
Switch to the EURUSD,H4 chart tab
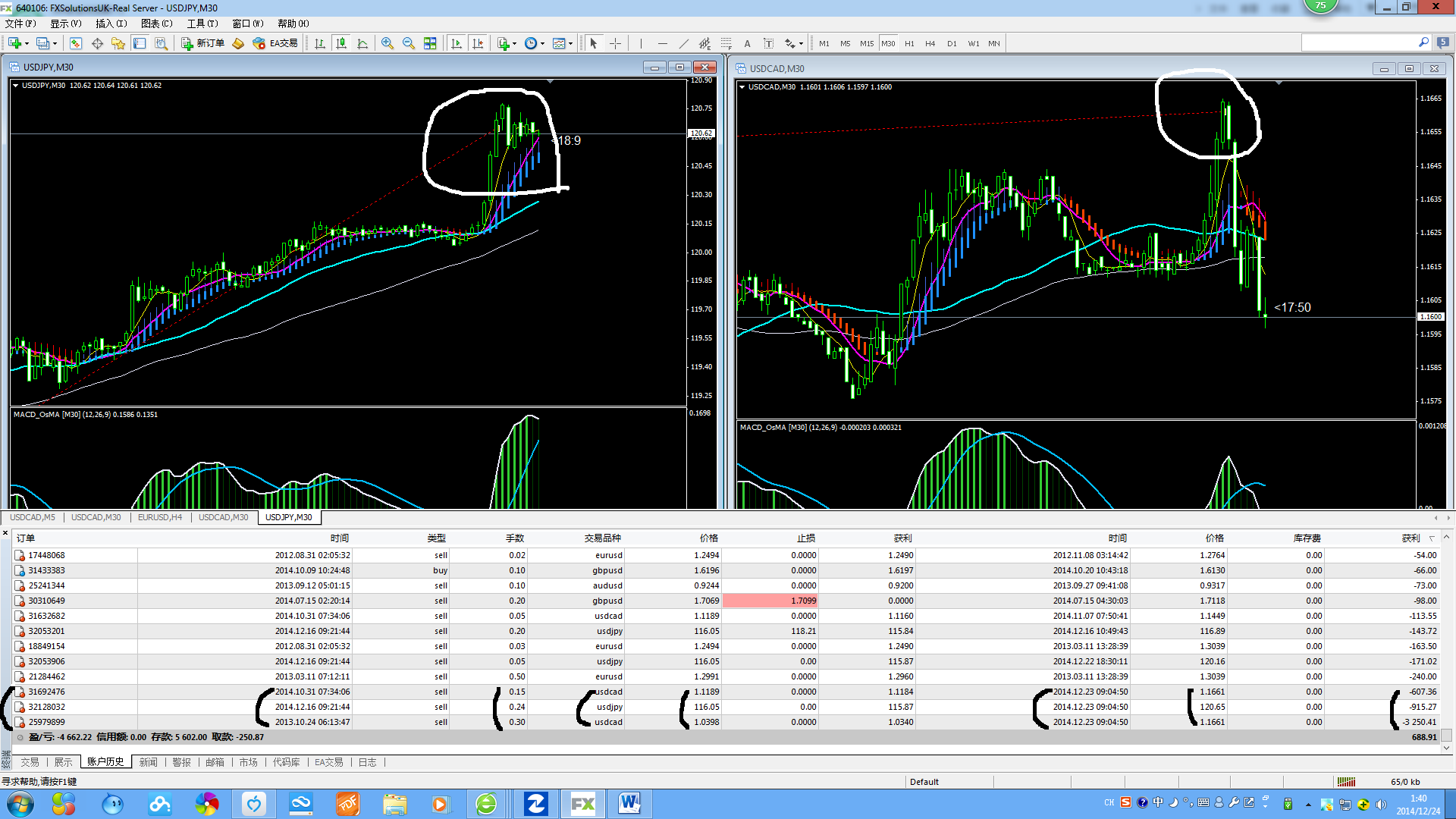click(159, 517)
